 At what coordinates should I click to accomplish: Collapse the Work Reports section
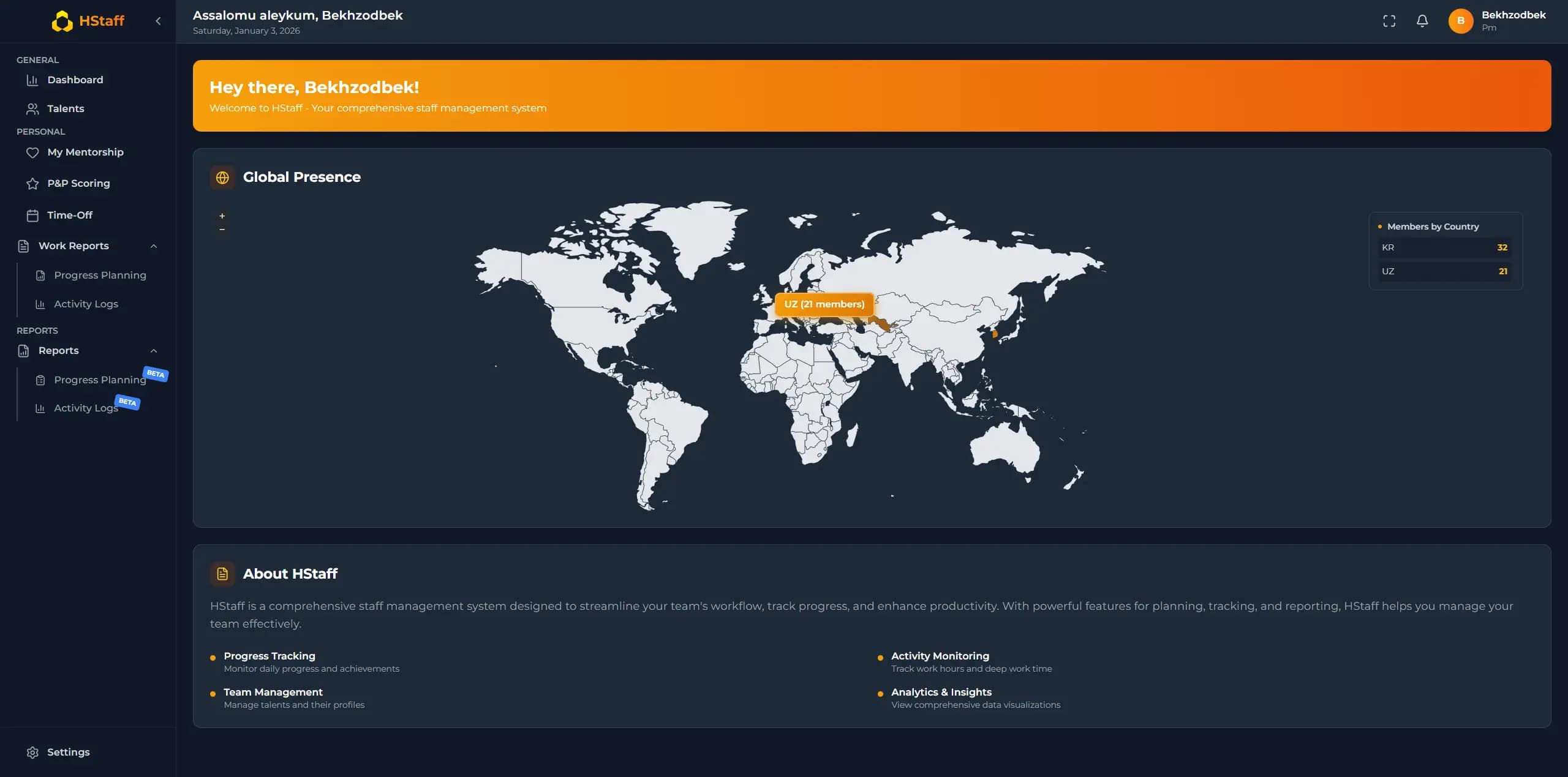click(x=154, y=246)
